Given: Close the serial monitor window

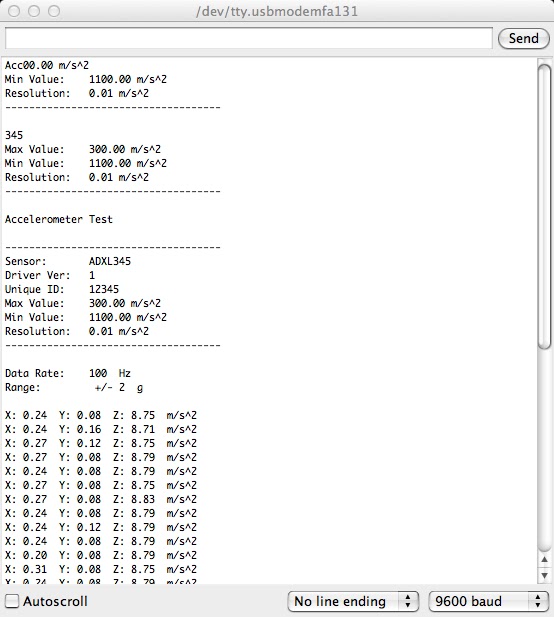Looking at the screenshot, I should pos(14,11).
